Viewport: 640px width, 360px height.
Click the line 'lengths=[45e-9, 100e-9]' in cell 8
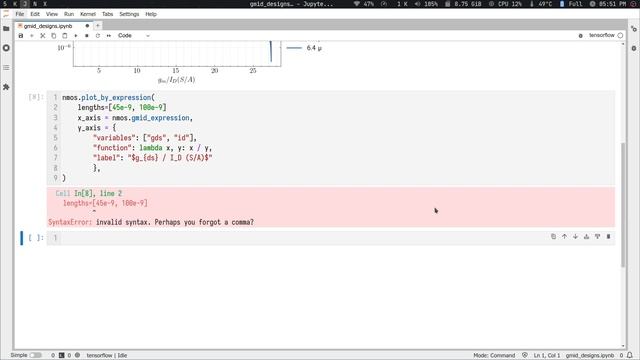[122, 107]
